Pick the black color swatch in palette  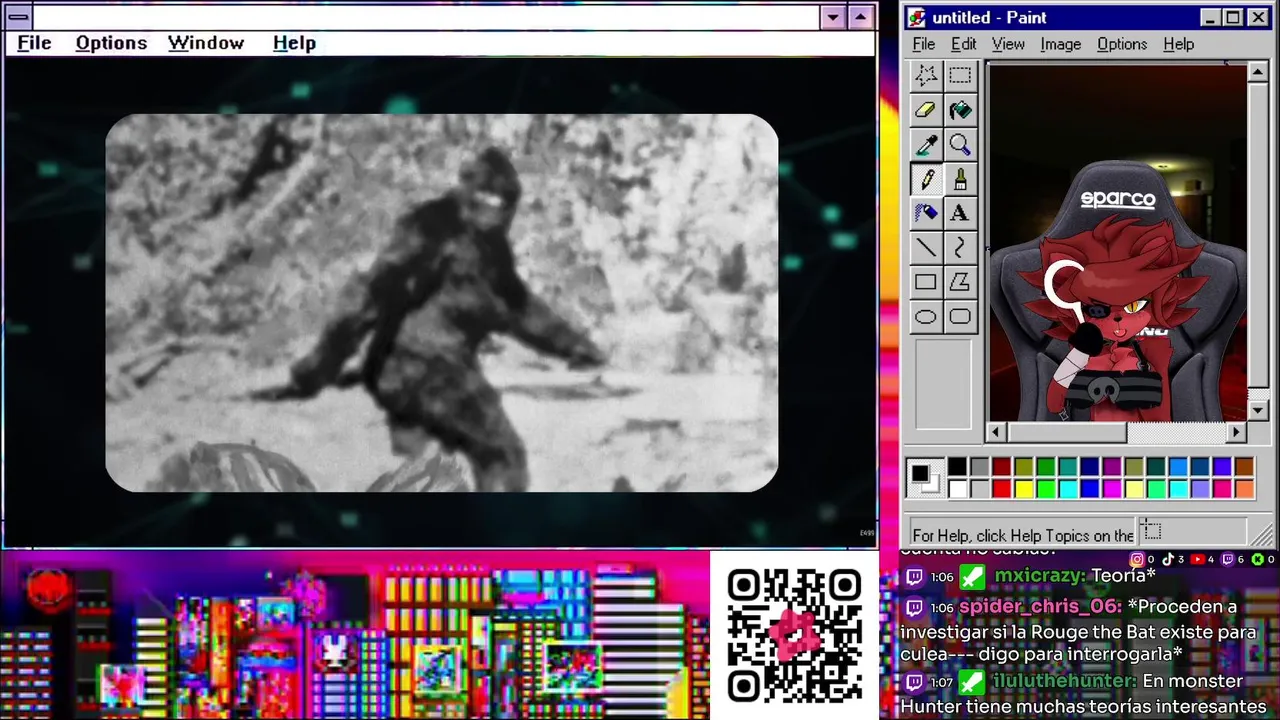point(957,467)
